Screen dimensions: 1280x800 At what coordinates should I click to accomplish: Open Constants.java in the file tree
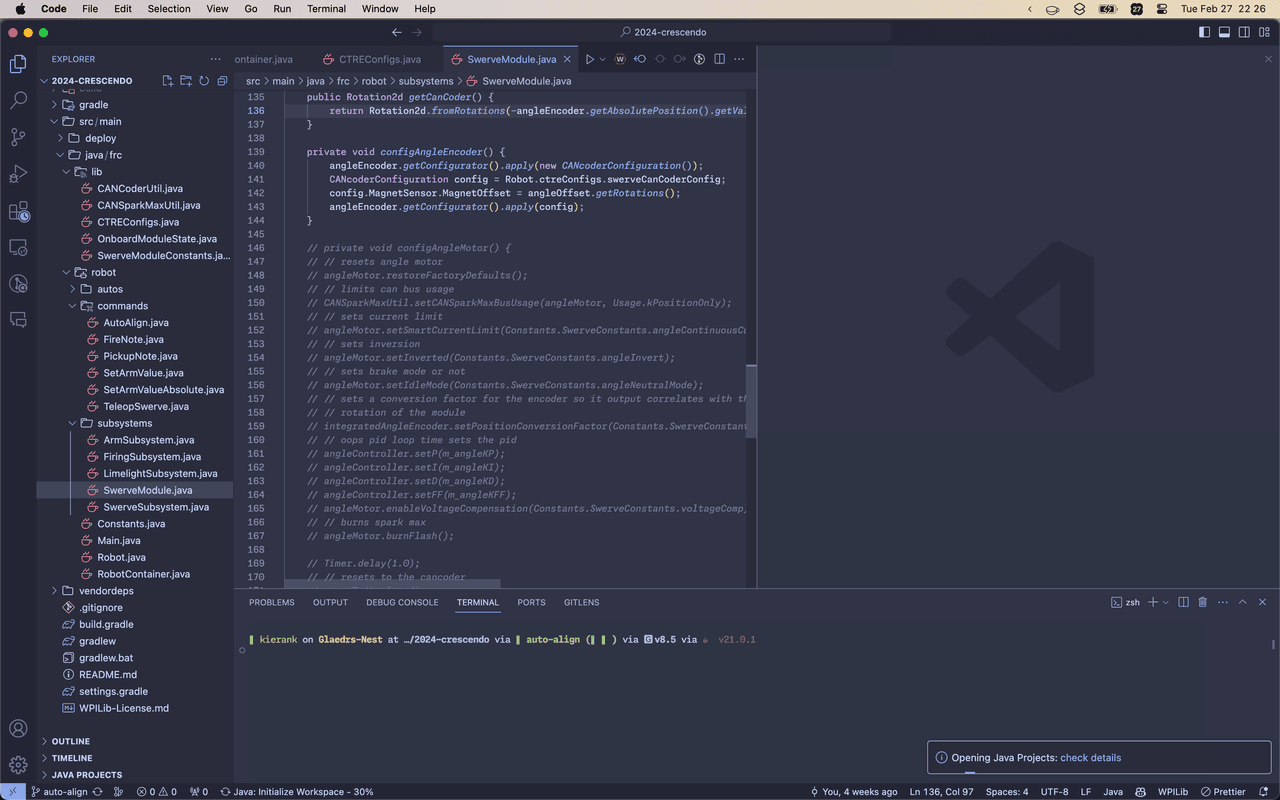[130, 524]
